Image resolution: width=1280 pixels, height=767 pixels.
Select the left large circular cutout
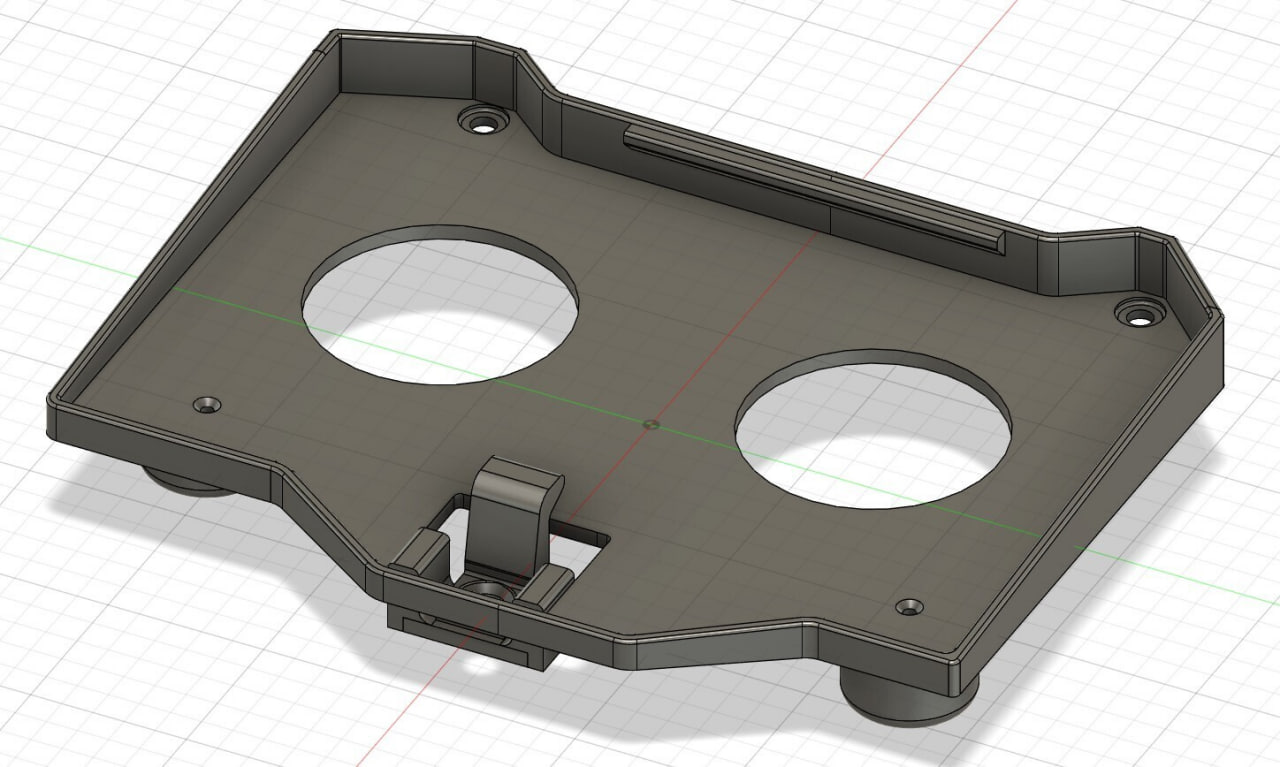tap(440, 304)
